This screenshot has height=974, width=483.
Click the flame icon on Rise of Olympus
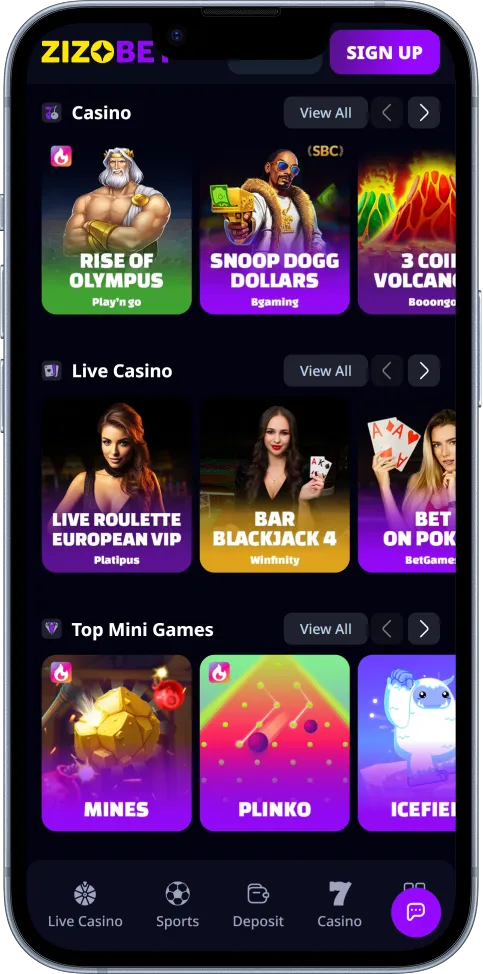tap(61, 157)
